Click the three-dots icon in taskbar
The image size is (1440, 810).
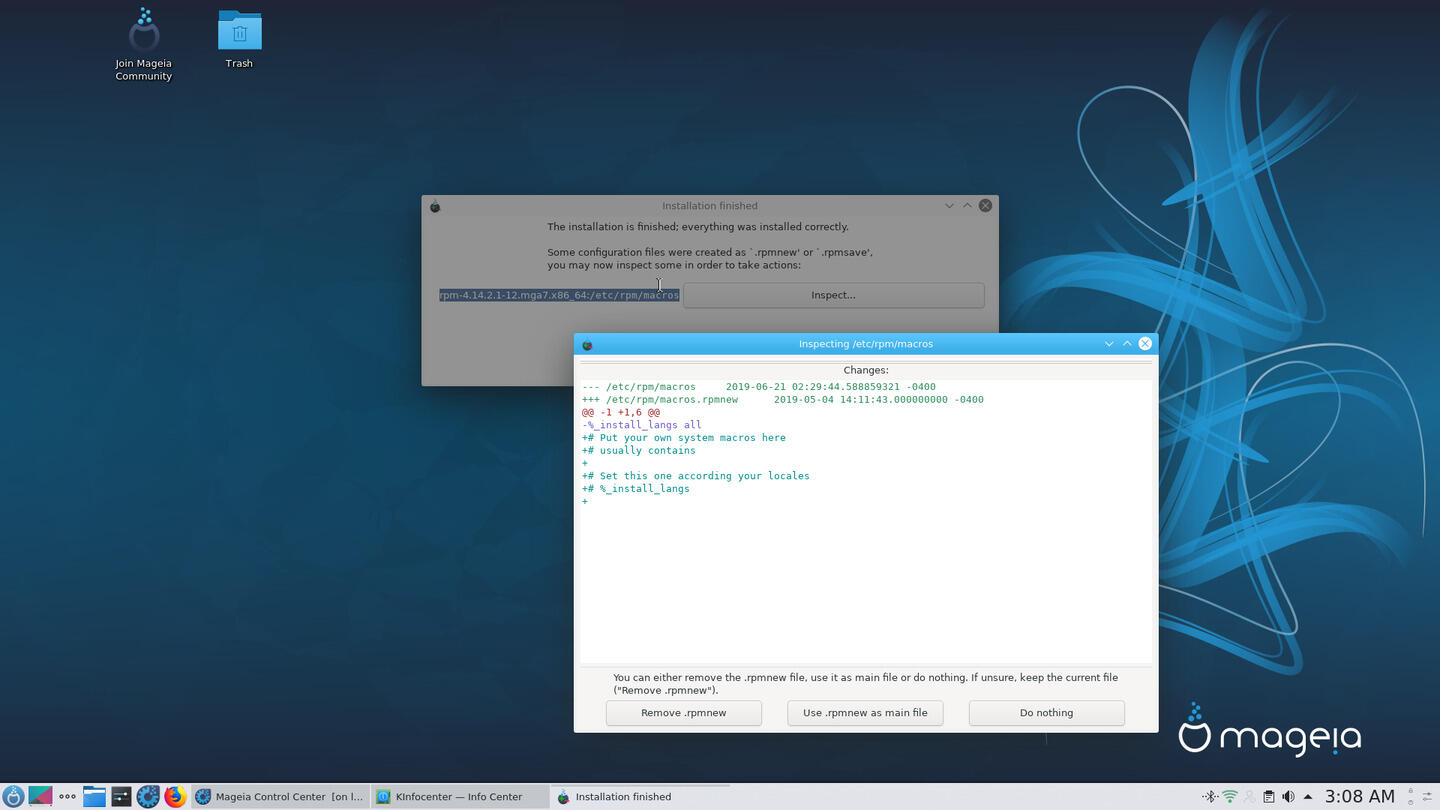[67, 797]
